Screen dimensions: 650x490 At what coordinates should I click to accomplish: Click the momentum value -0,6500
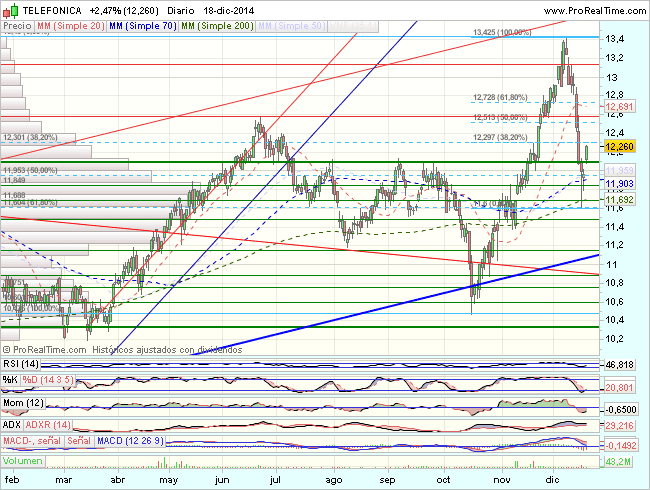coord(620,410)
